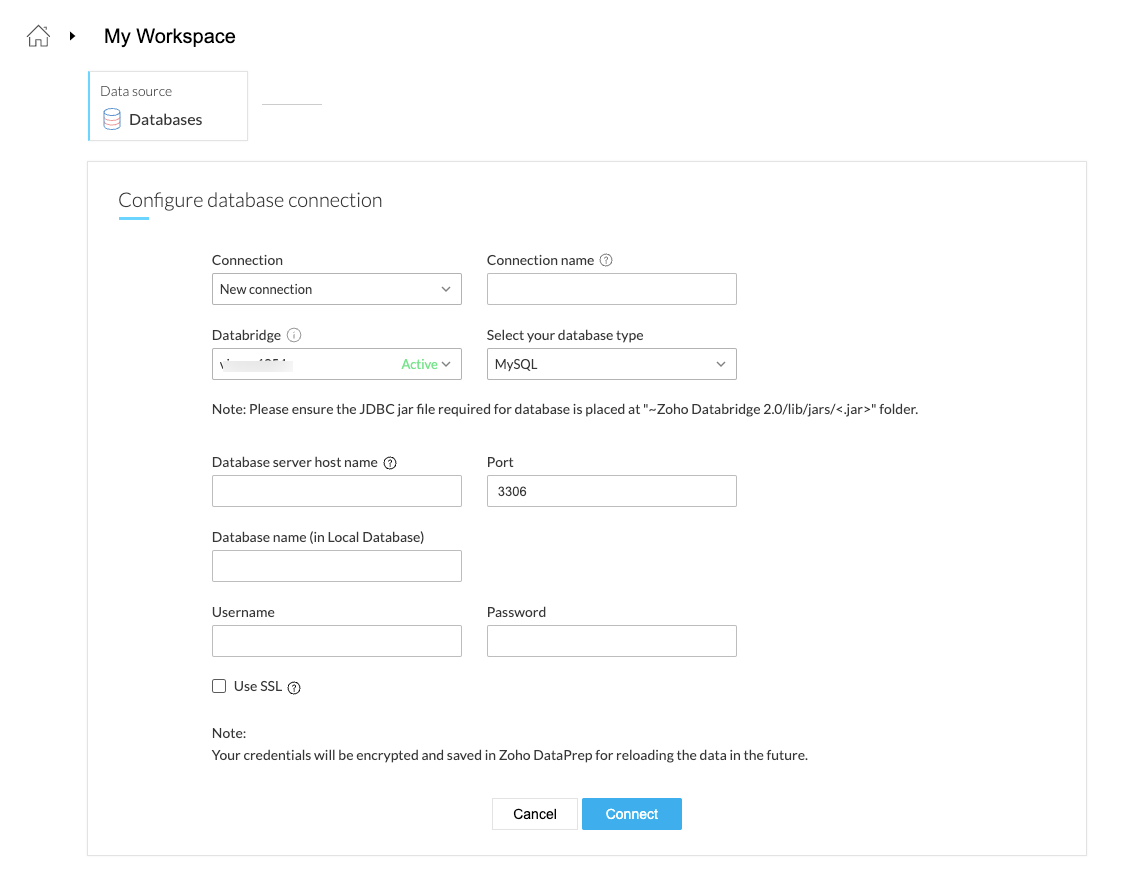Expand the Databridge dropdown
Viewport: 1136px width, 876px height.
[336, 364]
